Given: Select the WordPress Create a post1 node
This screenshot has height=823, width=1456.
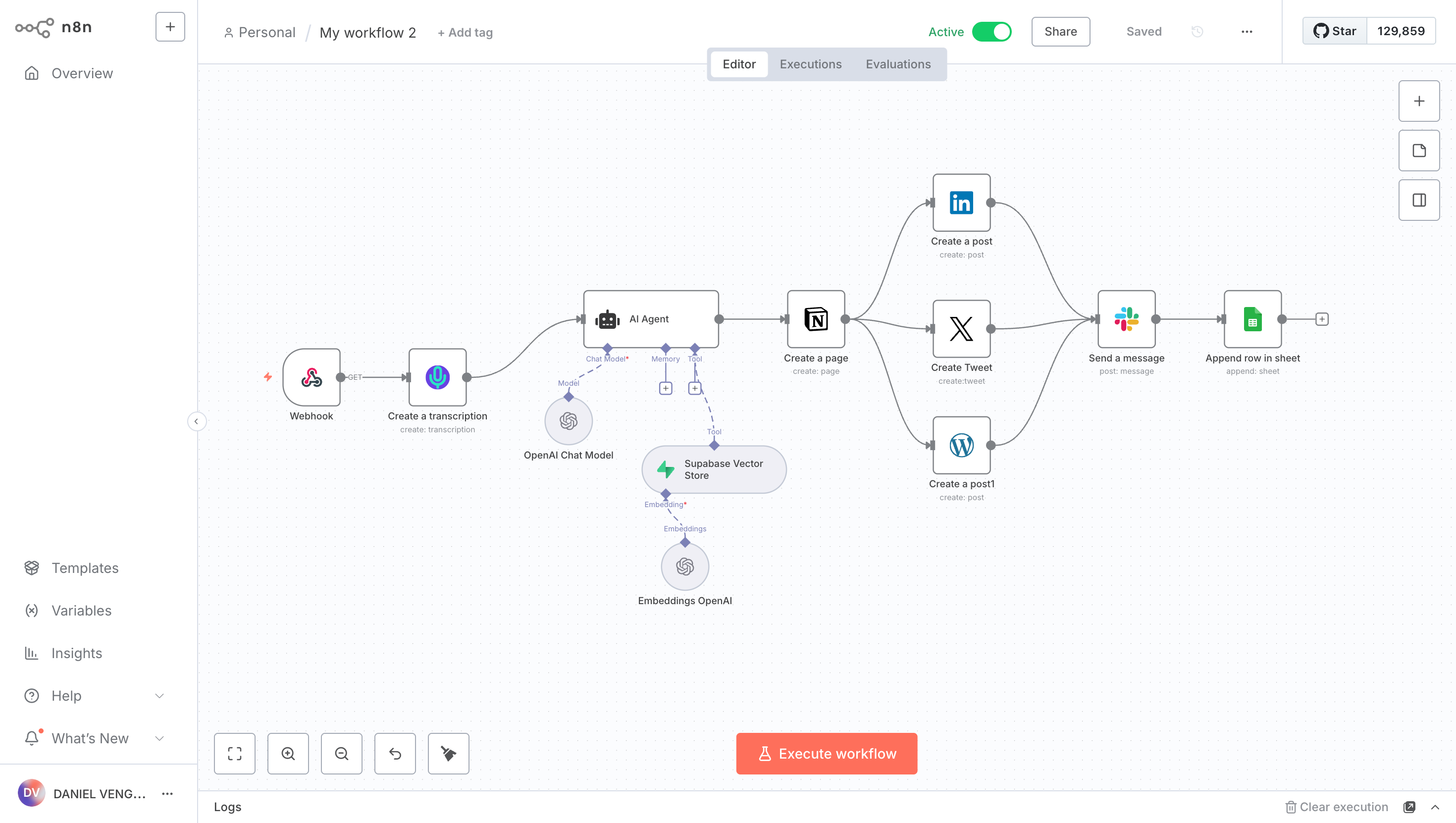Looking at the screenshot, I should coord(961,445).
